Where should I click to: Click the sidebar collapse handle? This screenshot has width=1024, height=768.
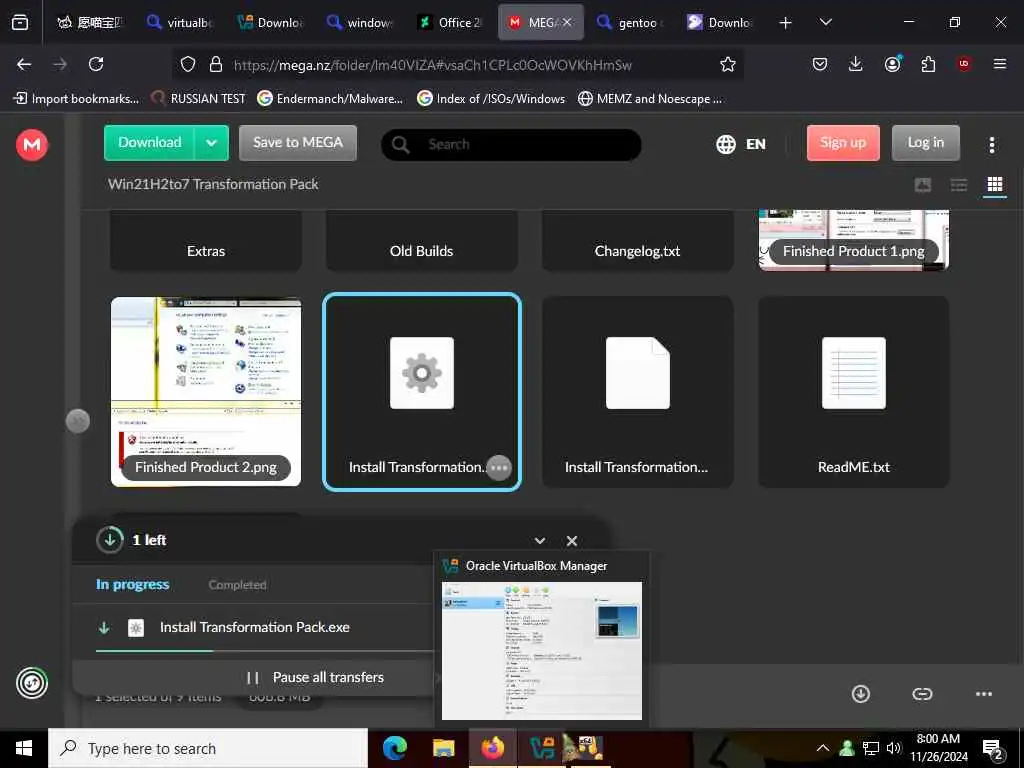(x=78, y=421)
